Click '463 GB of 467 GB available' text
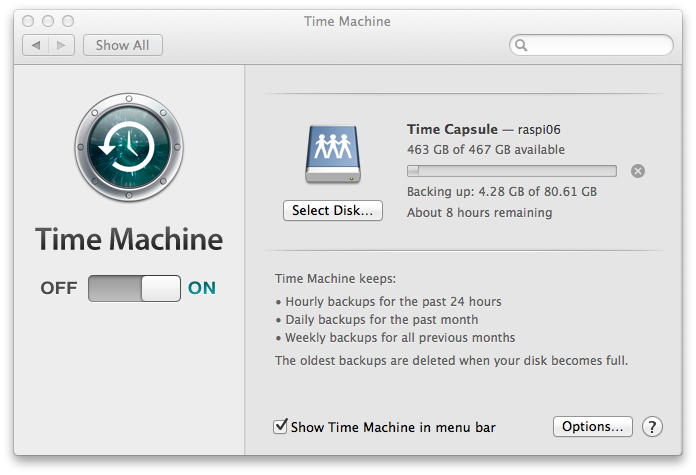This screenshot has width=696, height=475. 486,150
